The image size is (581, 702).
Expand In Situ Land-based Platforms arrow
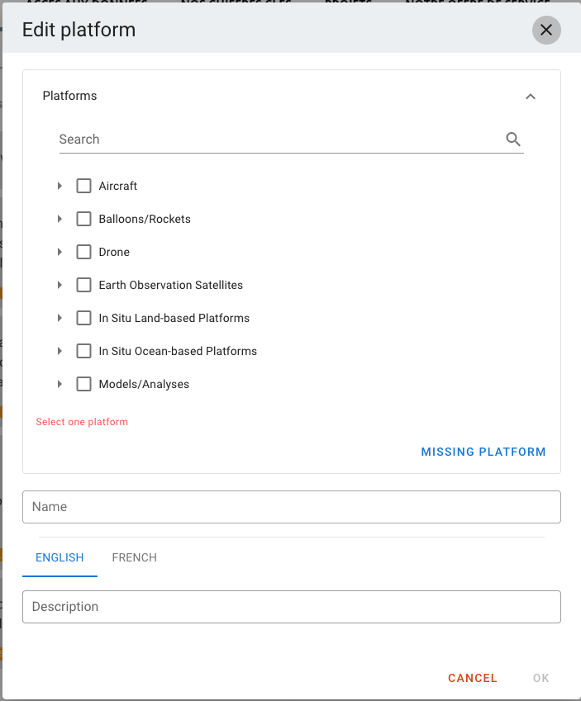[x=60, y=318]
